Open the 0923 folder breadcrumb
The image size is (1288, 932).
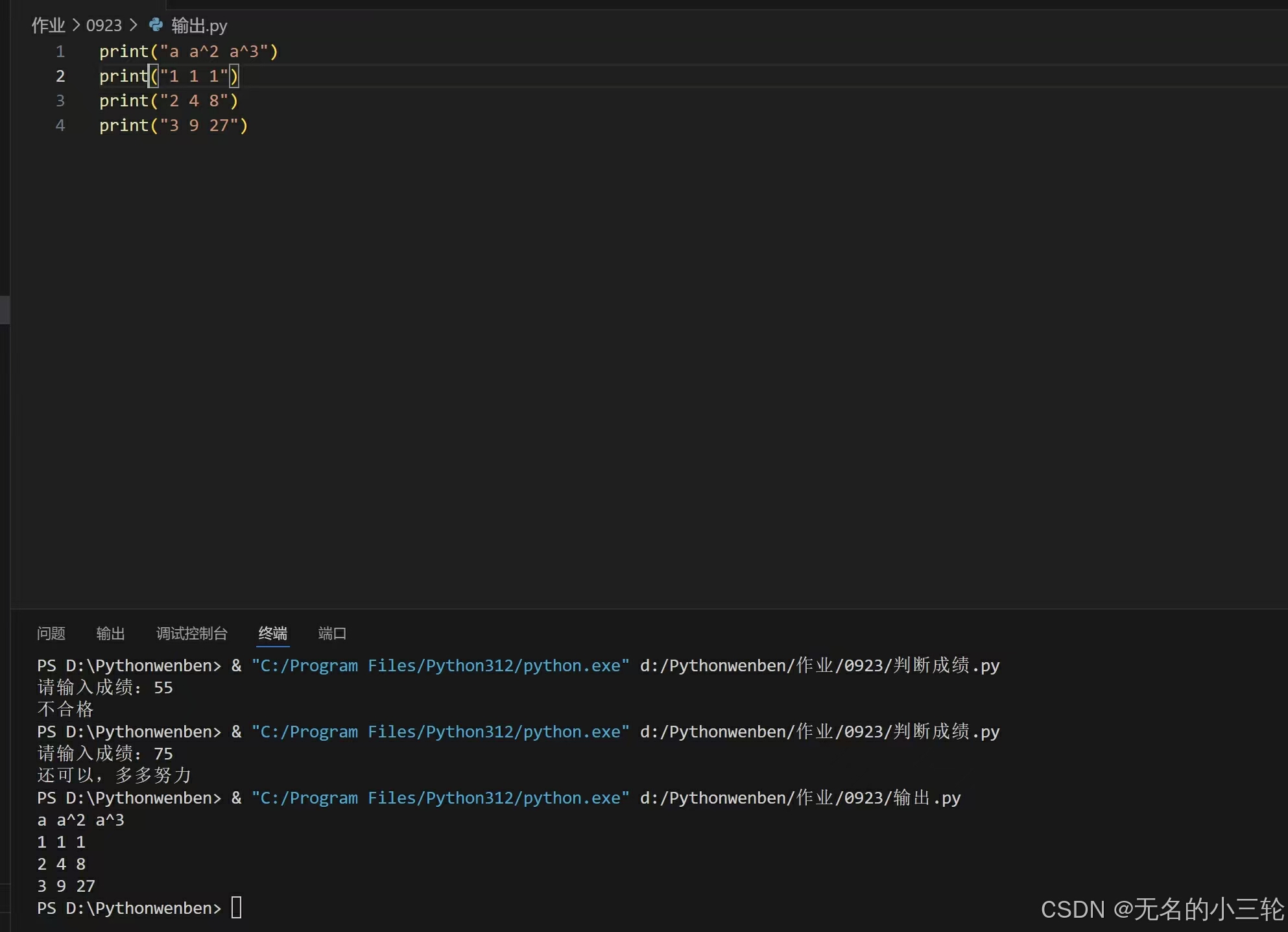[x=104, y=25]
